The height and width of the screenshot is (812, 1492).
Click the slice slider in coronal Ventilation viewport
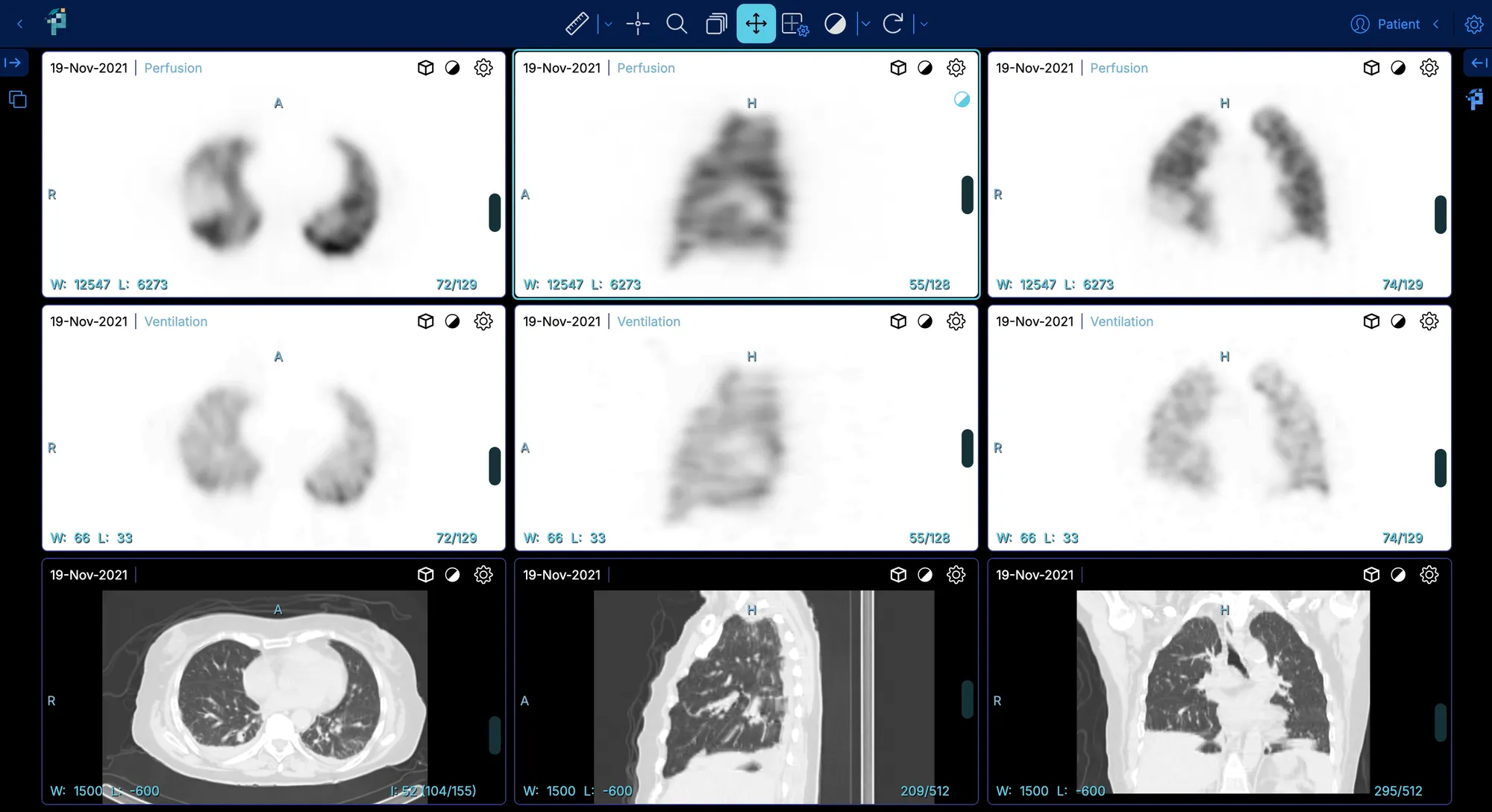pyautogui.click(x=1441, y=468)
